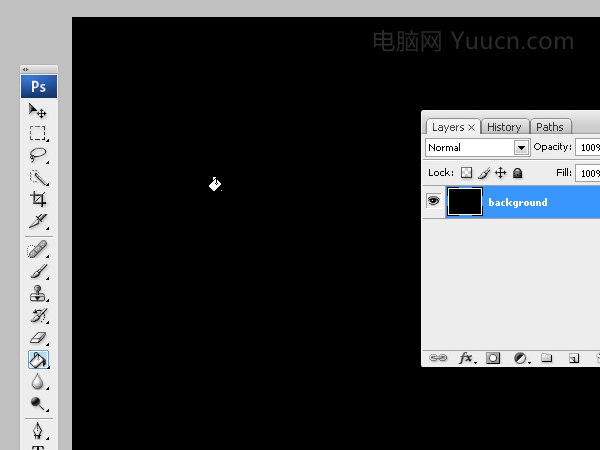This screenshot has height=450, width=600.
Task: Select the Paint Bucket tool
Action: pyautogui.click(x=38, y=360)
